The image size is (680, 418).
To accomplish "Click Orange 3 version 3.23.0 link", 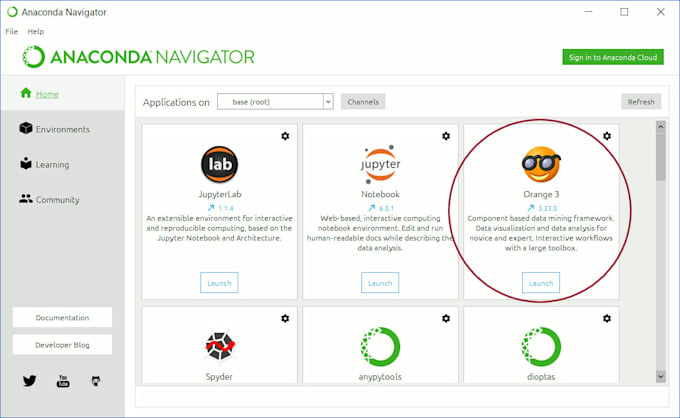I will click(543, 208).
